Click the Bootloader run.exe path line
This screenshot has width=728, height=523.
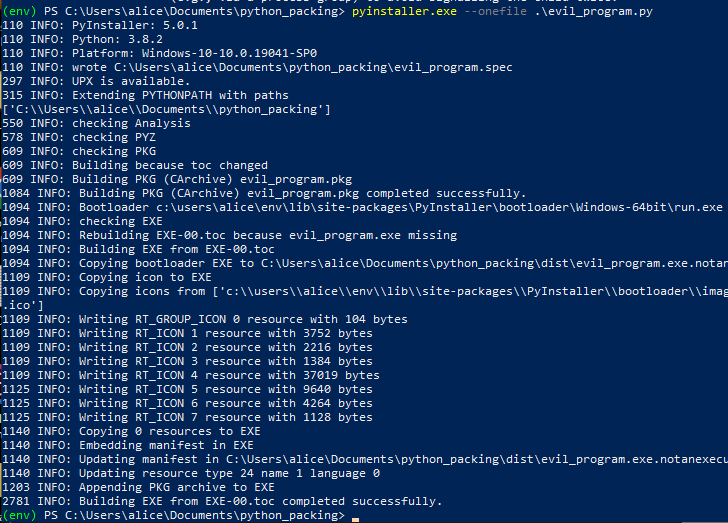[x=363, y=208]
